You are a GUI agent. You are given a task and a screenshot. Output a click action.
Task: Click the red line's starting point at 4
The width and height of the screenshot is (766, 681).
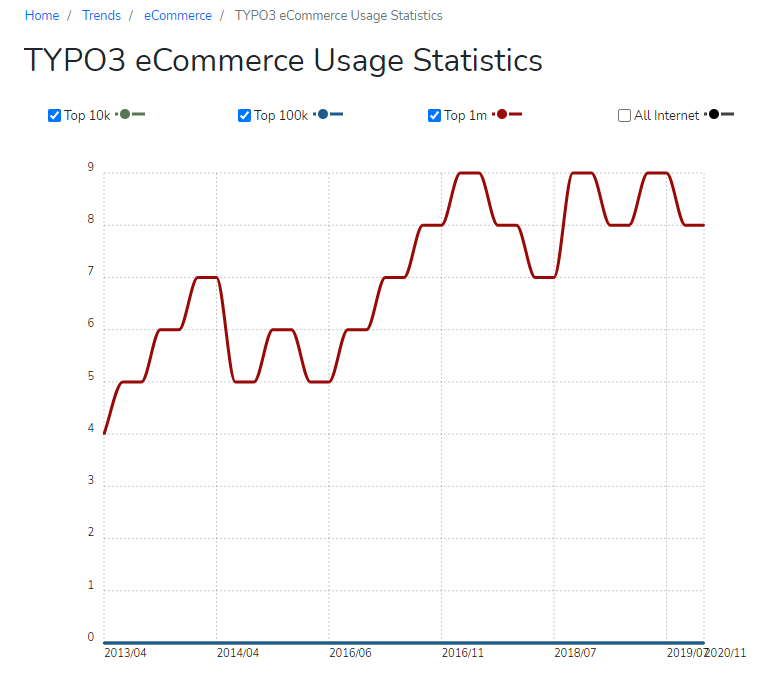click(x=105, y=433)
